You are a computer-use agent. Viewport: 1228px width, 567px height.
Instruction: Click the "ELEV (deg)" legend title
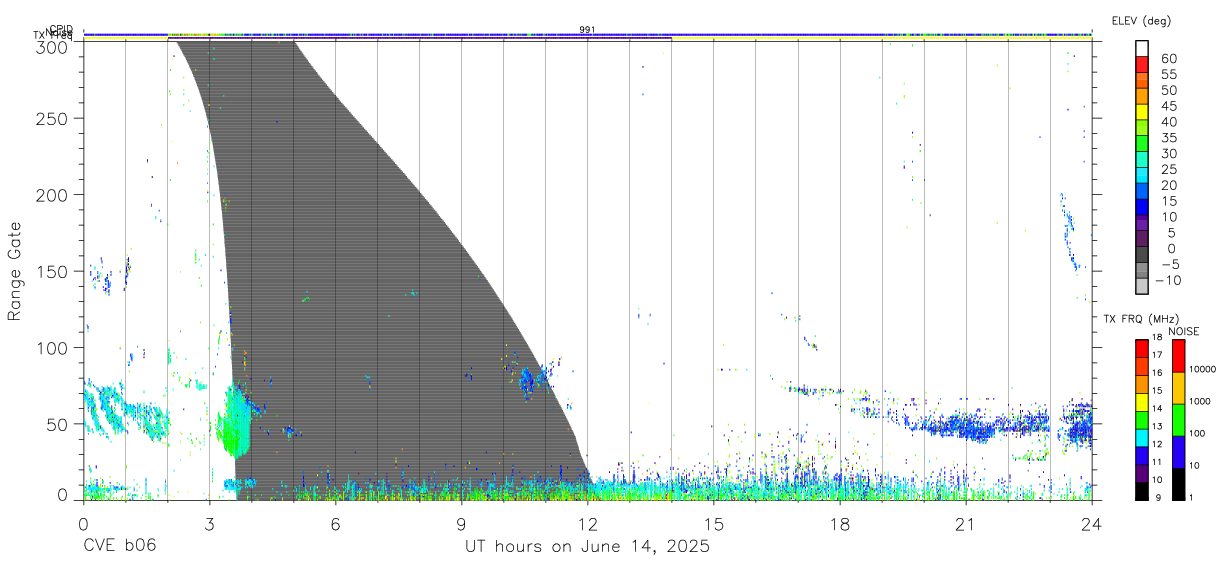tap(1141, 21)
